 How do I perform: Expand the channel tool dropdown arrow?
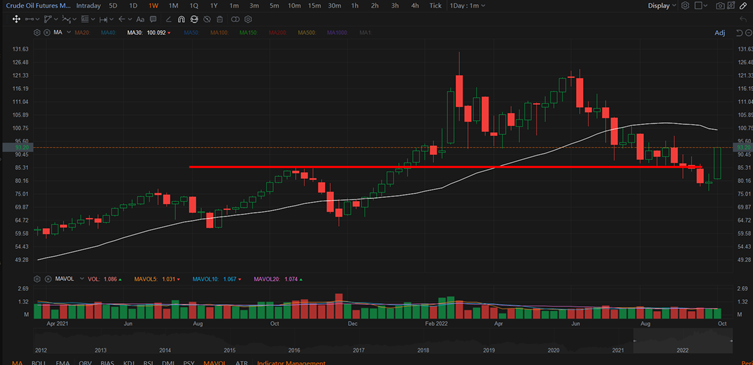(56, 19)
